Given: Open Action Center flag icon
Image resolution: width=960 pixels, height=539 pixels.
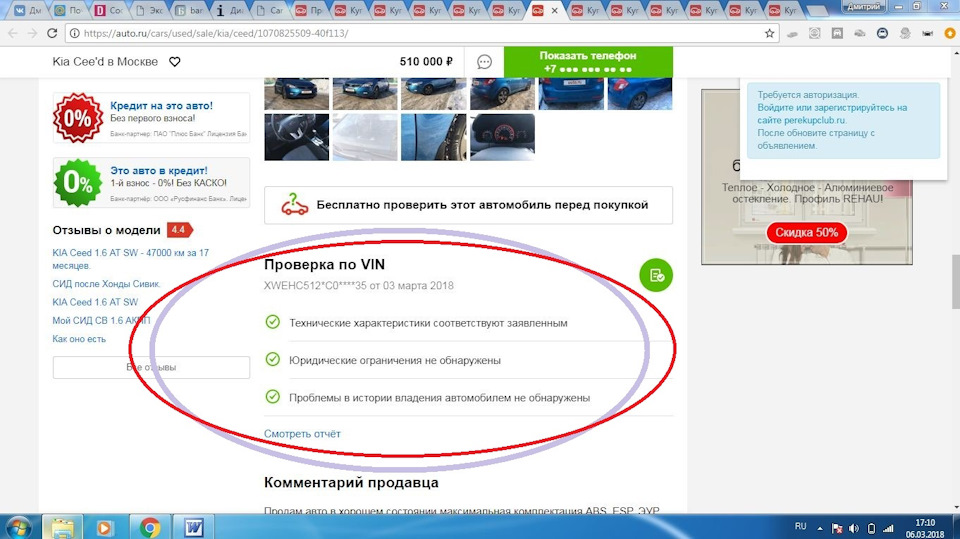Looking at the screenshot, I should tap(836, 528).
